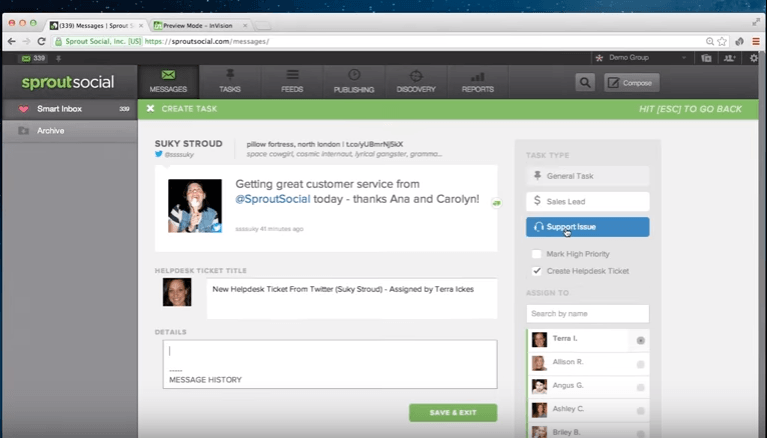Close the Create Task panel with X
The height and width of the screenshot is (438, 767).
tap(151, 109)
